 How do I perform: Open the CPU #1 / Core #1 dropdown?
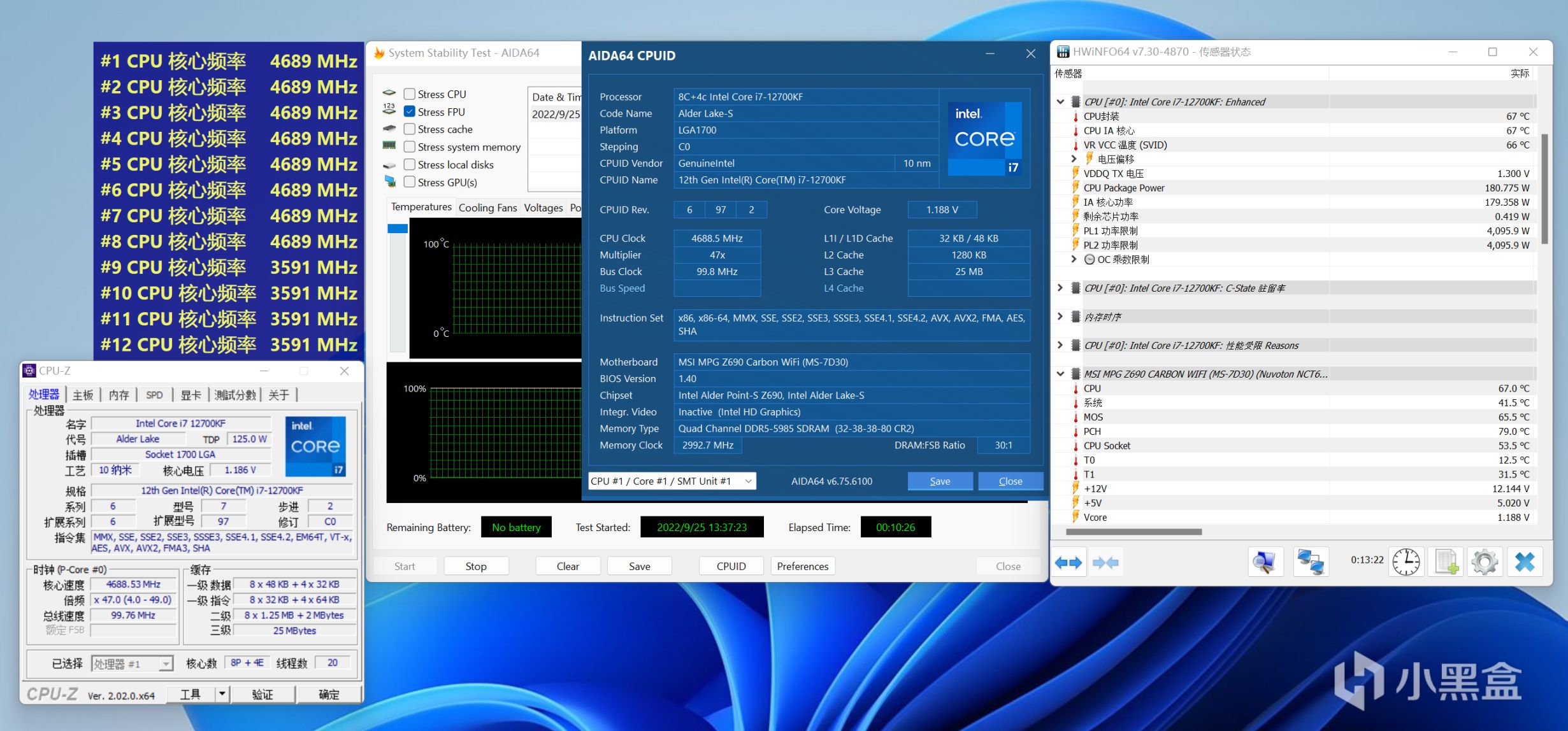click(x=672, y=481)
